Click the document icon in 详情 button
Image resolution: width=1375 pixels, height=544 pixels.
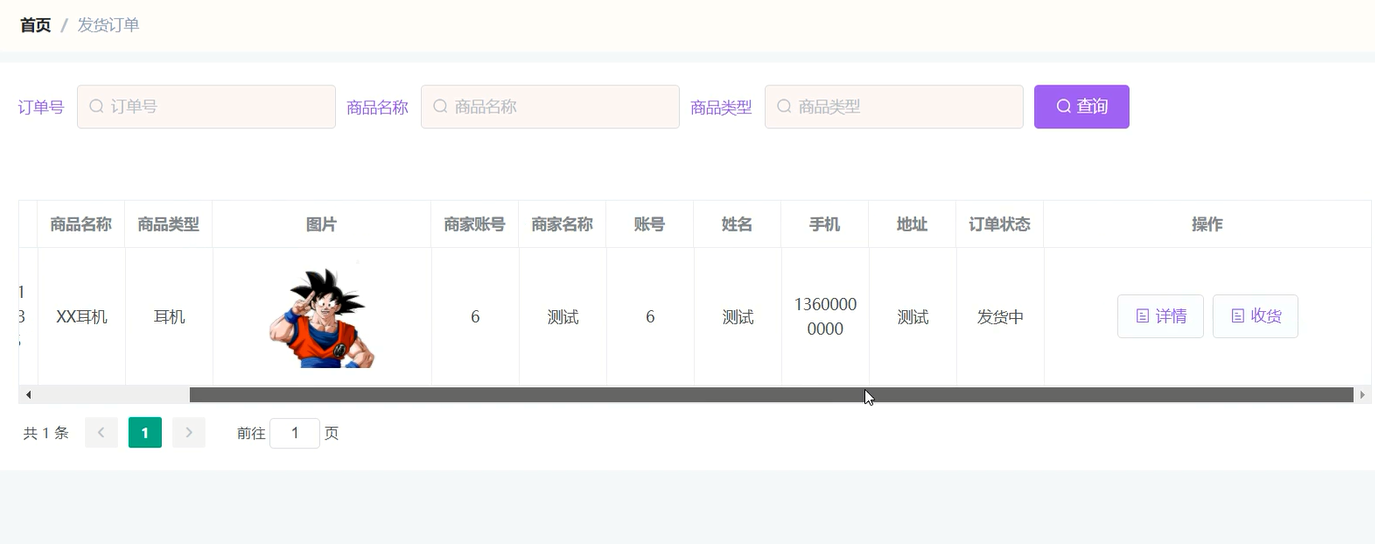coord(1142,316)
